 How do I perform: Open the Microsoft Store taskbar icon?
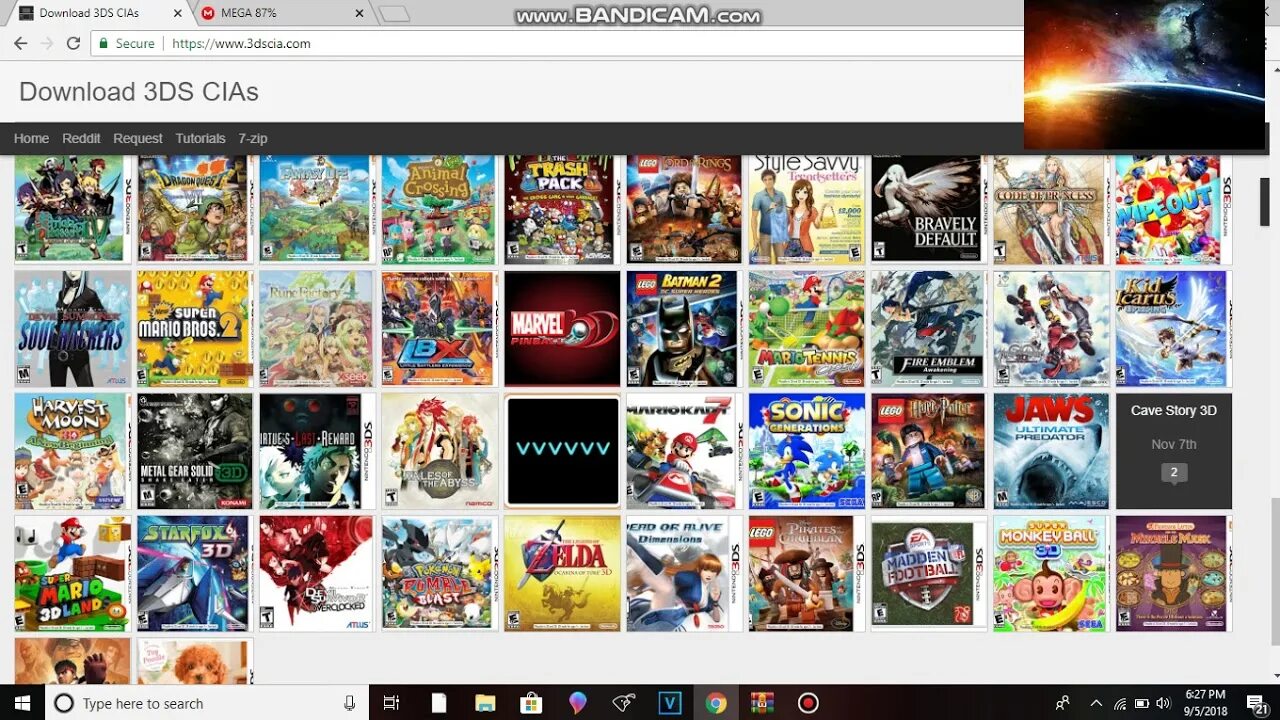coord(531,703)
